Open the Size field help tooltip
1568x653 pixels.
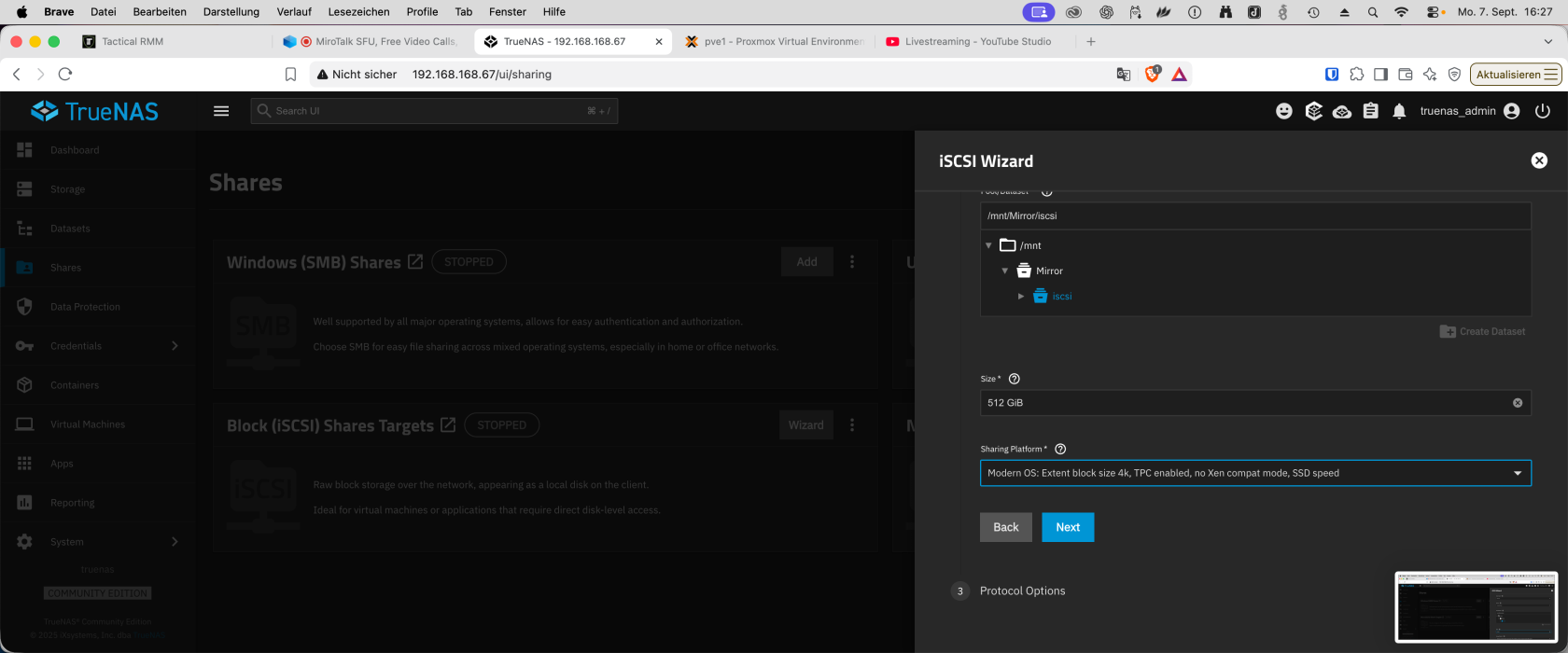tap(1015, 379)
